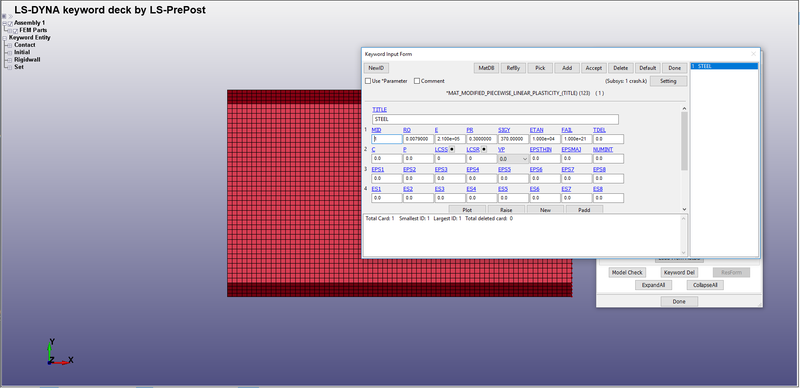The height and width of the screenshot is (388, 800).
Task: Click NewID button
Action: coord(376,68)
